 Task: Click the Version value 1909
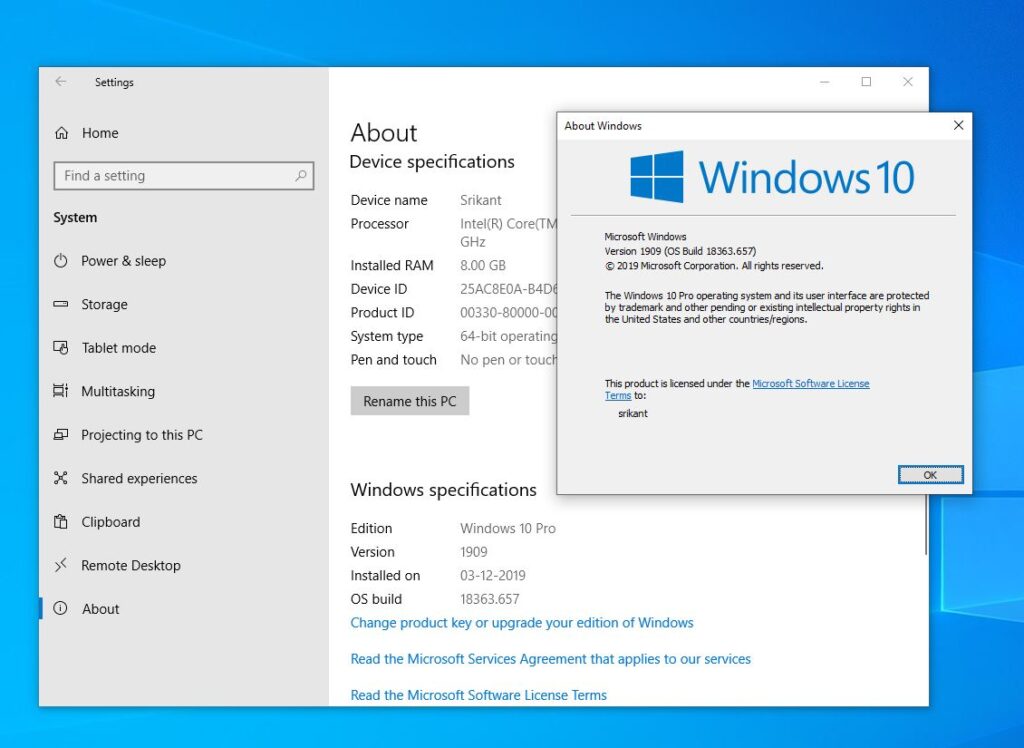[x=473, y=552]
